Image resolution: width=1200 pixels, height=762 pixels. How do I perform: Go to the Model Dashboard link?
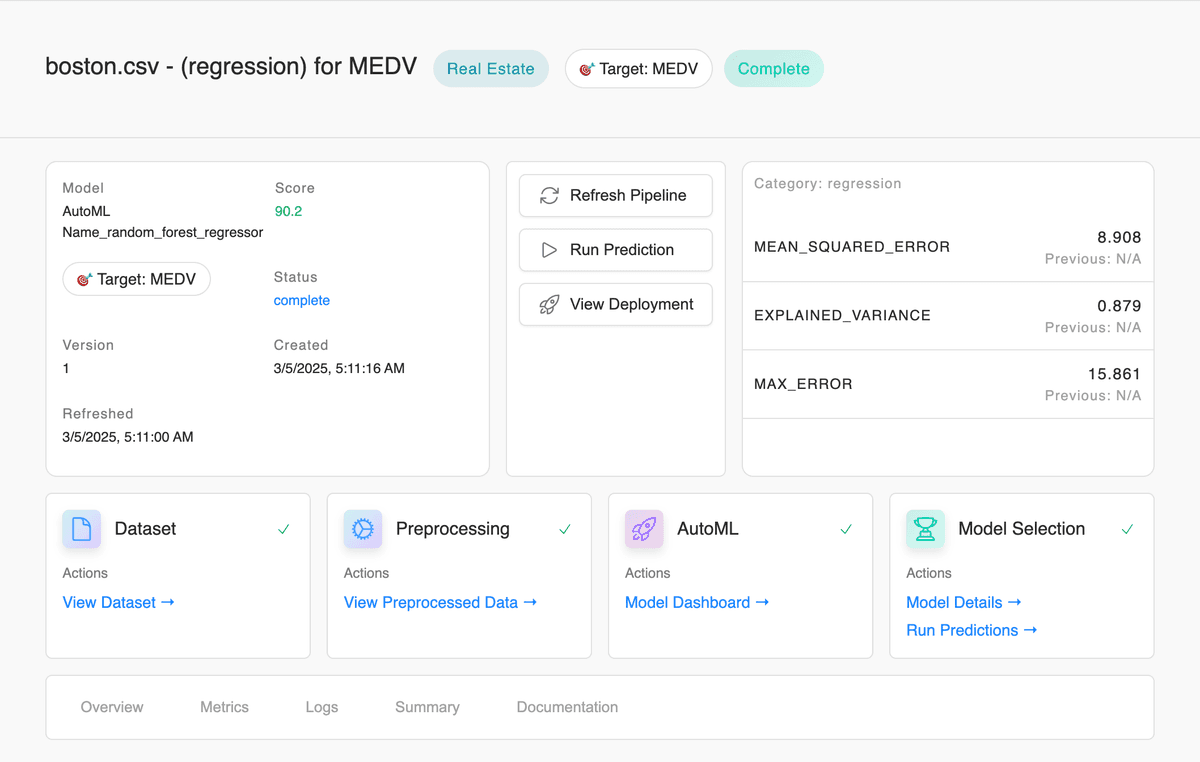click(697, 602)
